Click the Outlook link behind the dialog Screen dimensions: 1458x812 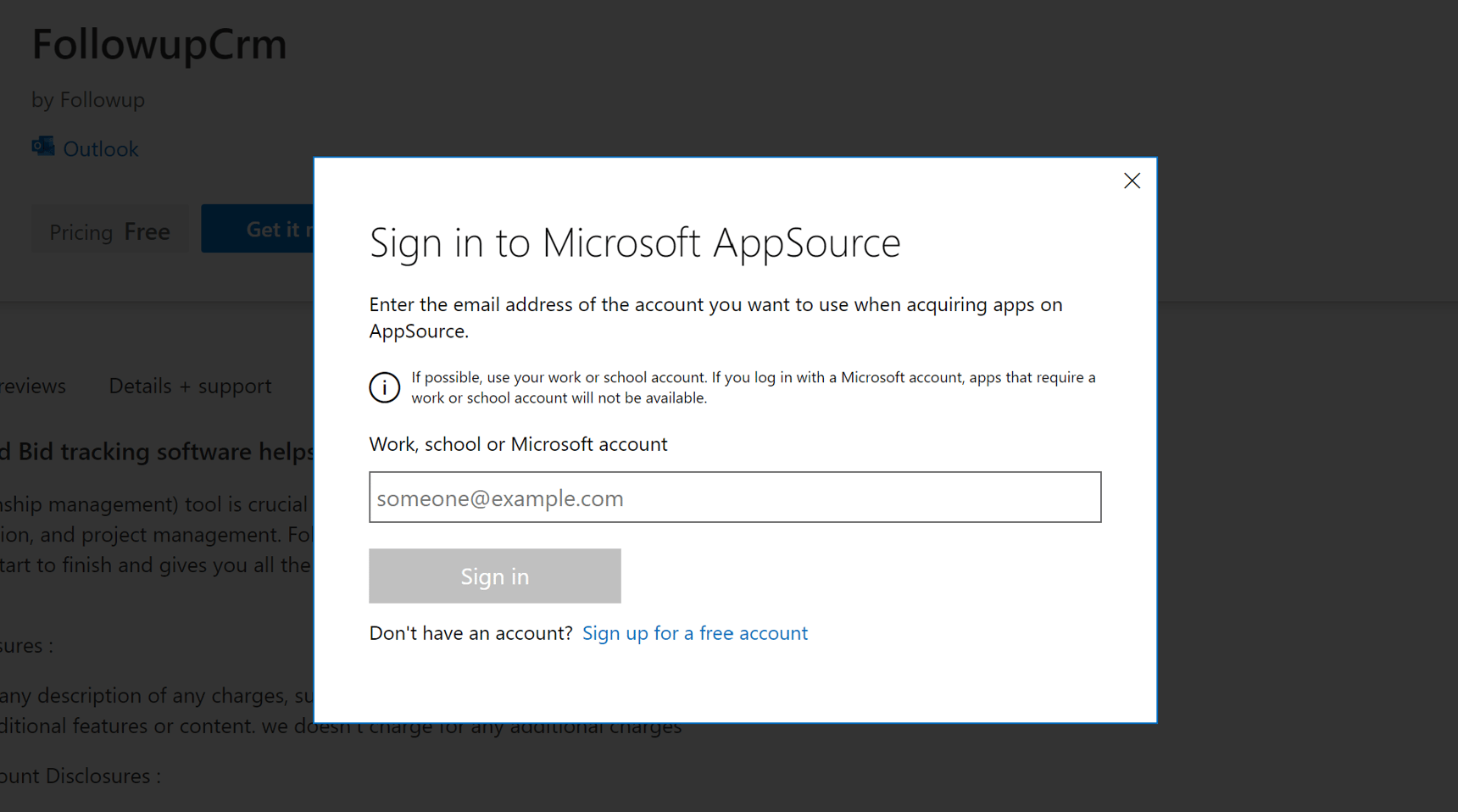tap(100, 149)
